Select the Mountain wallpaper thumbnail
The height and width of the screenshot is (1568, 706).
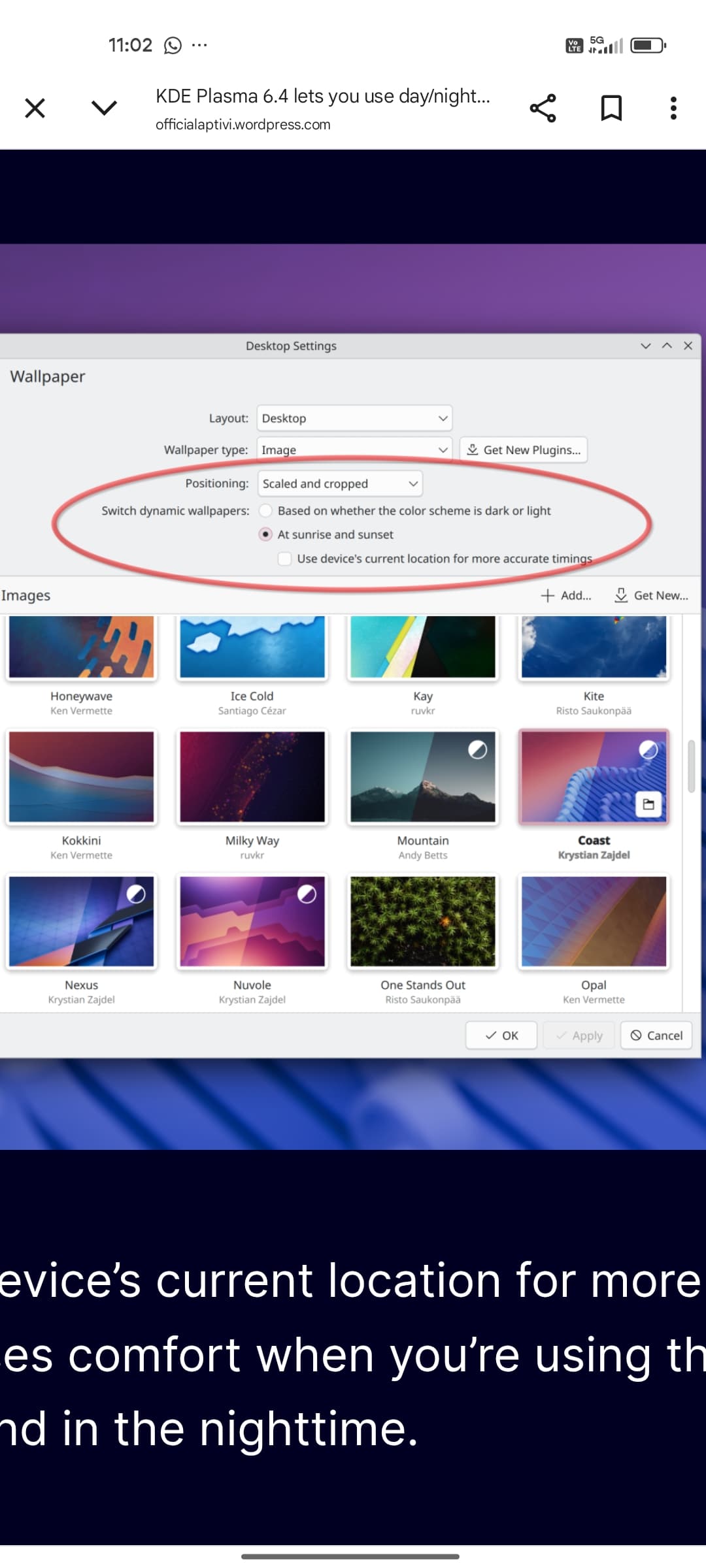(423, 777)
